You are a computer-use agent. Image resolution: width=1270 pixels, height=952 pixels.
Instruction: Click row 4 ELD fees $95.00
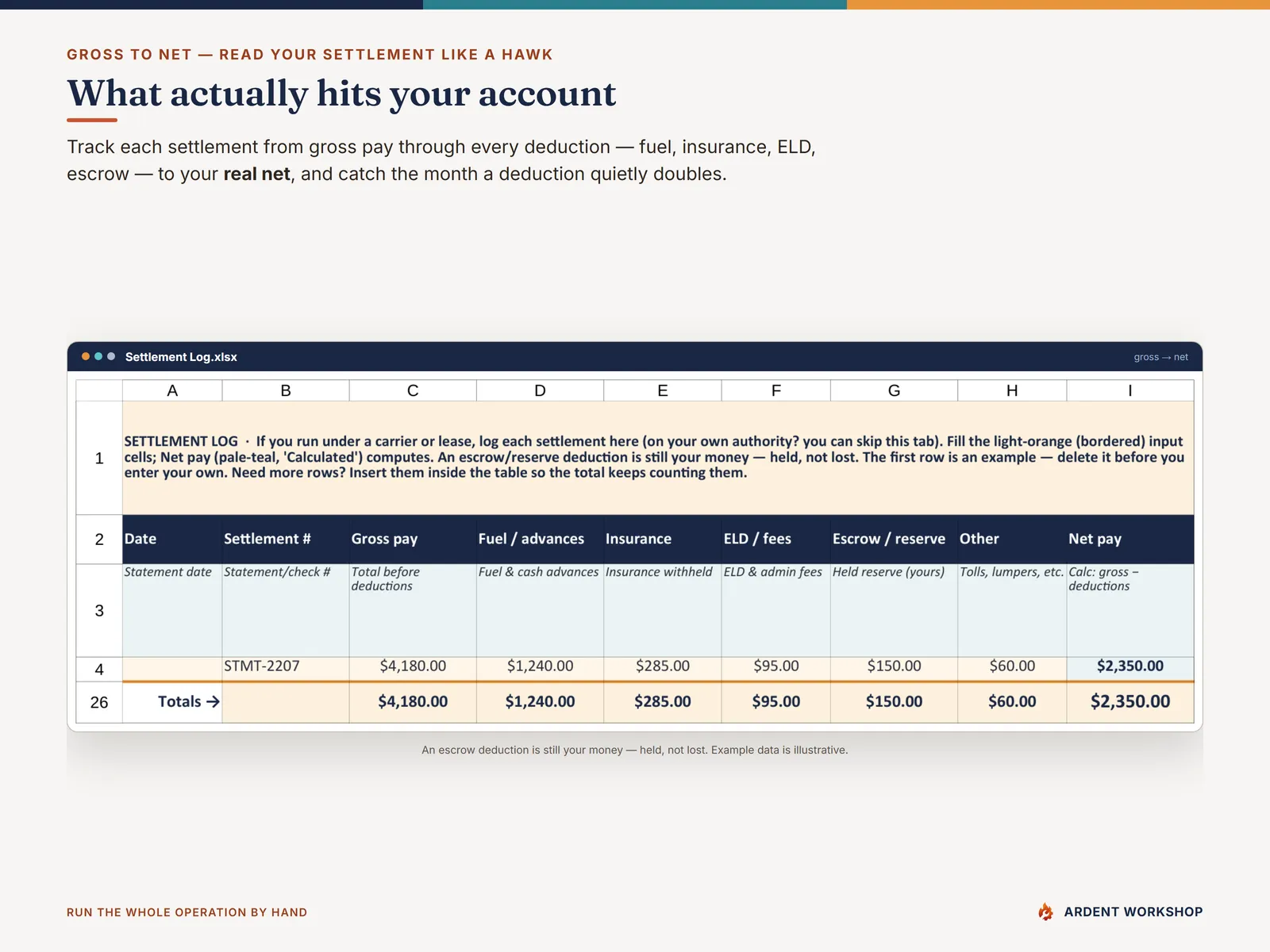(776, 668)
